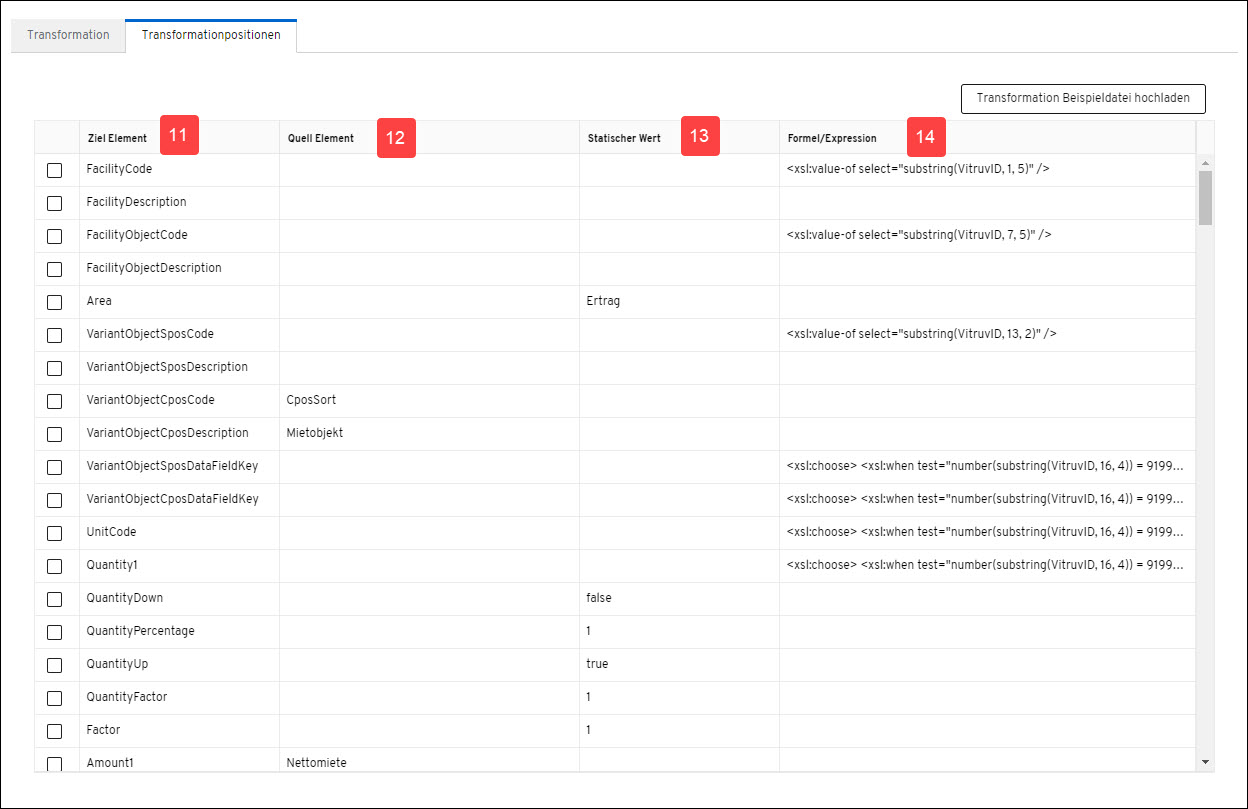This screenshot has height=809, width=1248.
Task: Click the scrollbar up arrow
Action: pyautogui.click(x=1205, y=163)
